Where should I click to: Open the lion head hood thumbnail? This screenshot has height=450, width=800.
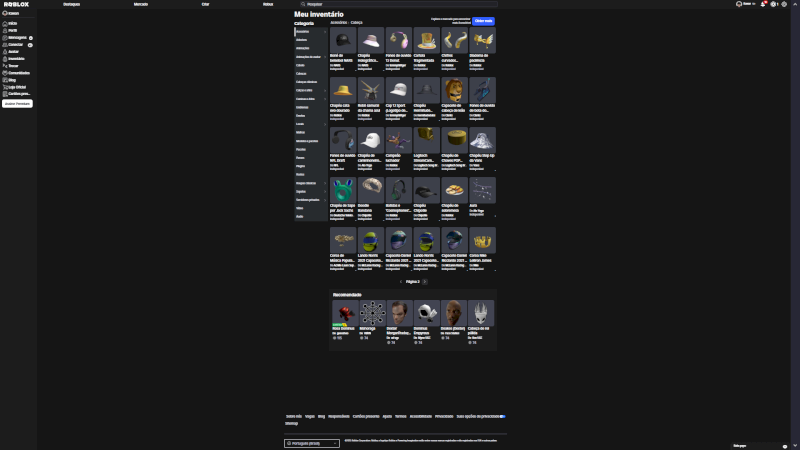click(454, 90)
